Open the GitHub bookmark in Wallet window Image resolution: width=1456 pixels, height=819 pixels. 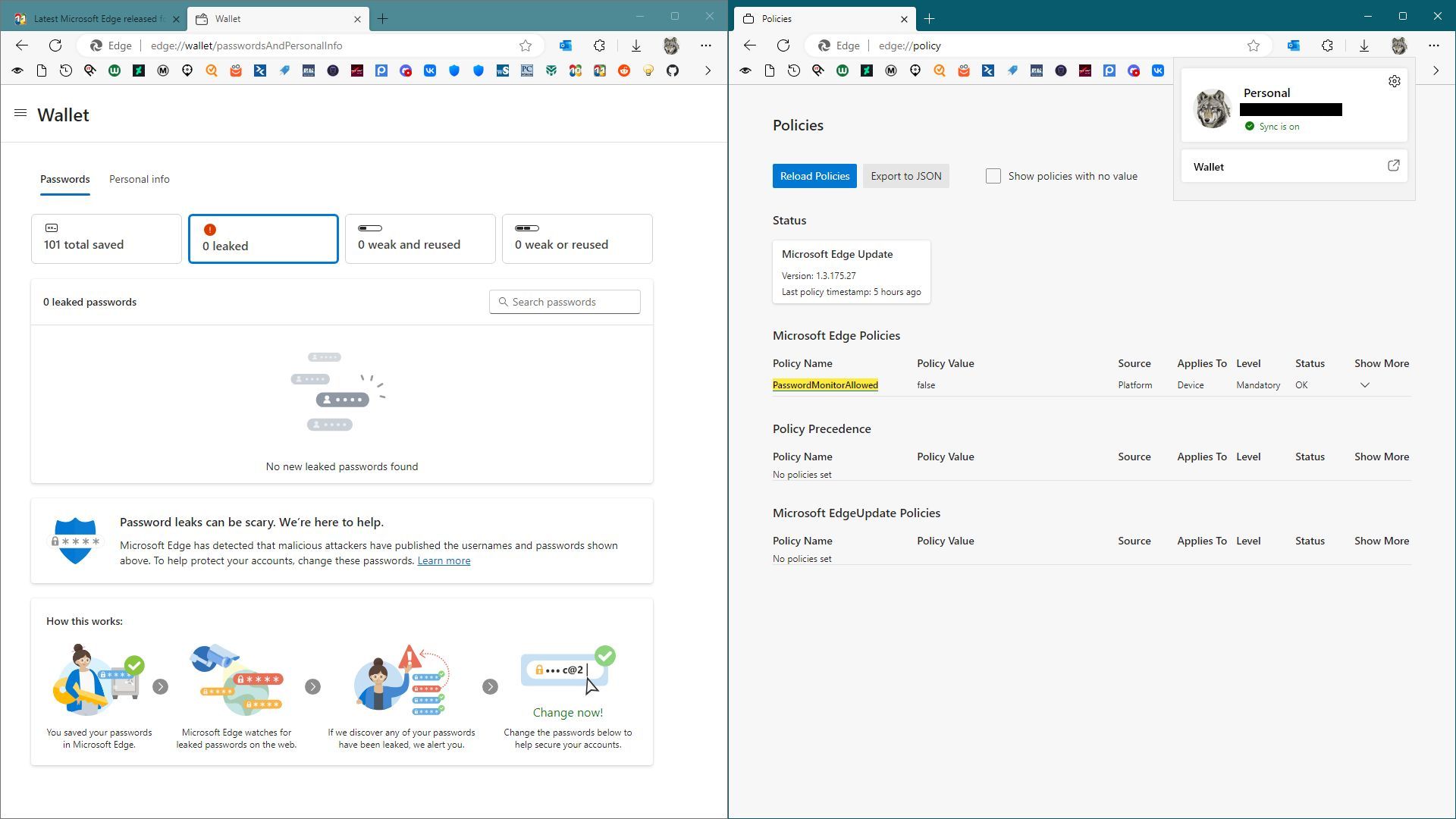[x=673, y=71]
